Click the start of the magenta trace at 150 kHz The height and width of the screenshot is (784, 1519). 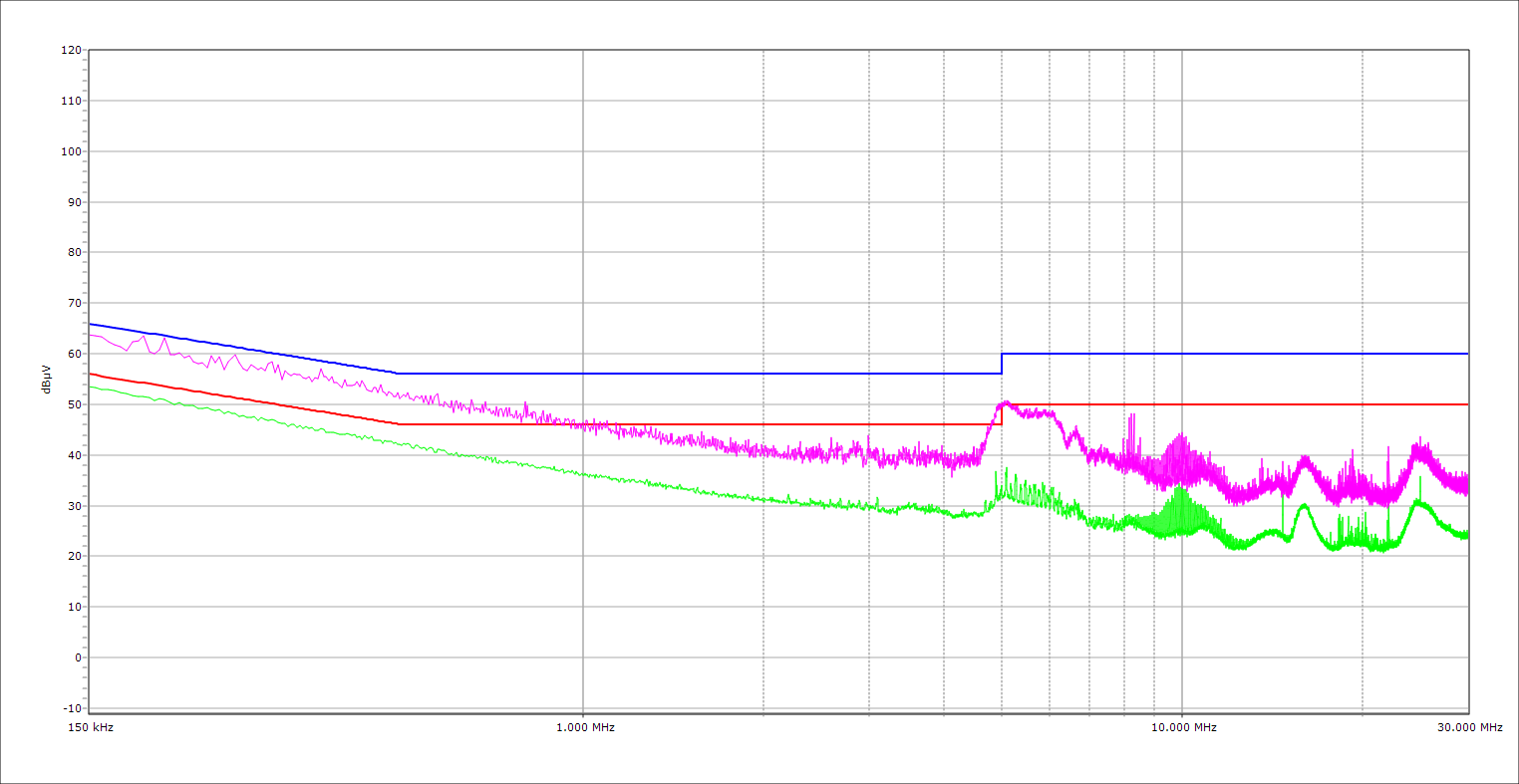(x=91, y=335)
